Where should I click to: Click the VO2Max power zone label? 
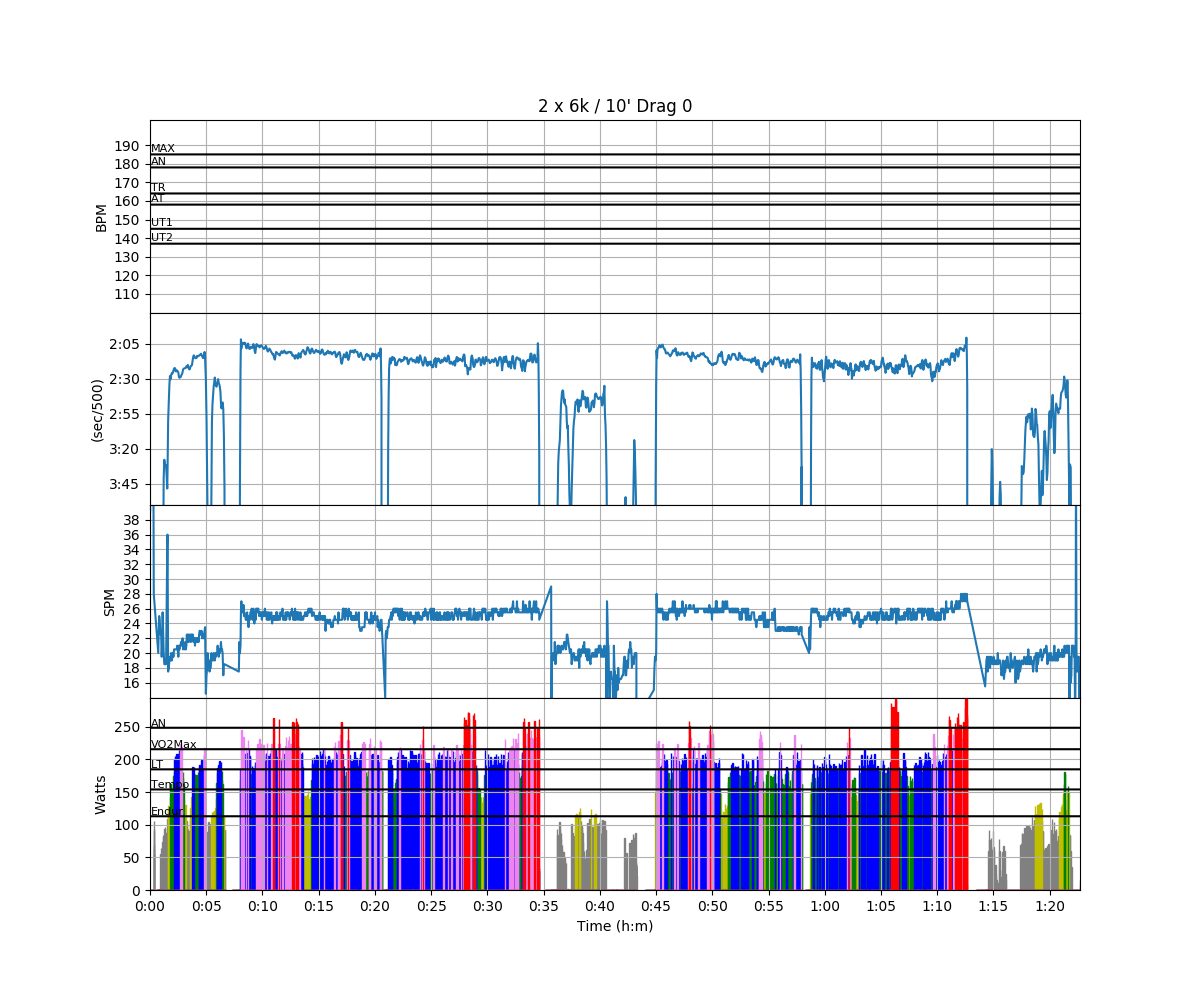173,745
